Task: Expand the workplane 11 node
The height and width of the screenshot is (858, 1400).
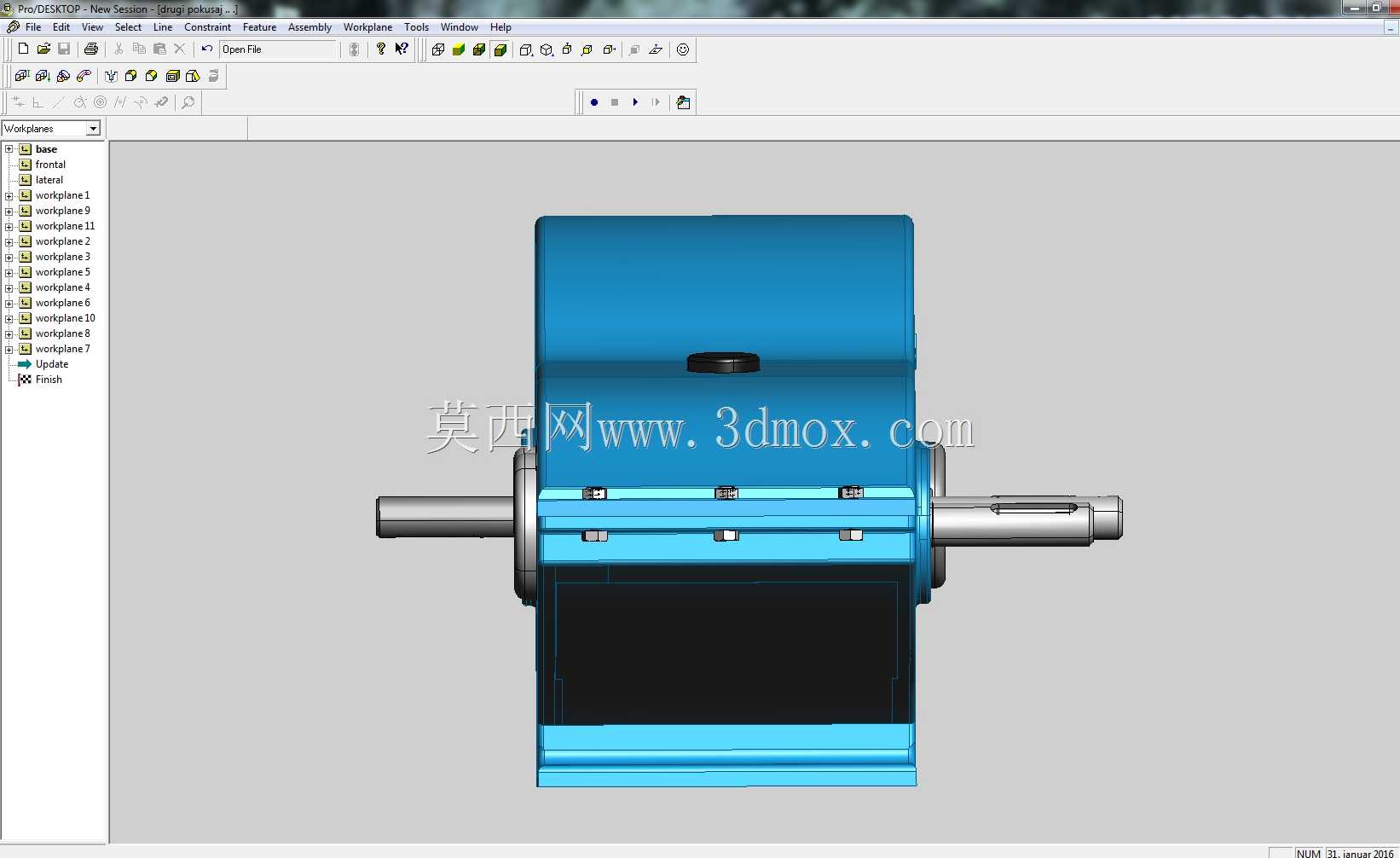Action: pos(9,226)
